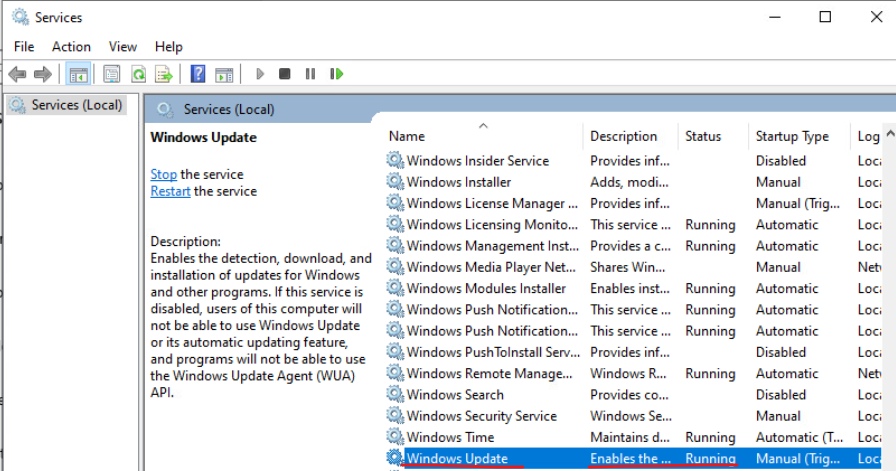Click the Pause Service icon
This screenshot has width=896, height=471.
[x=310, y=74]
